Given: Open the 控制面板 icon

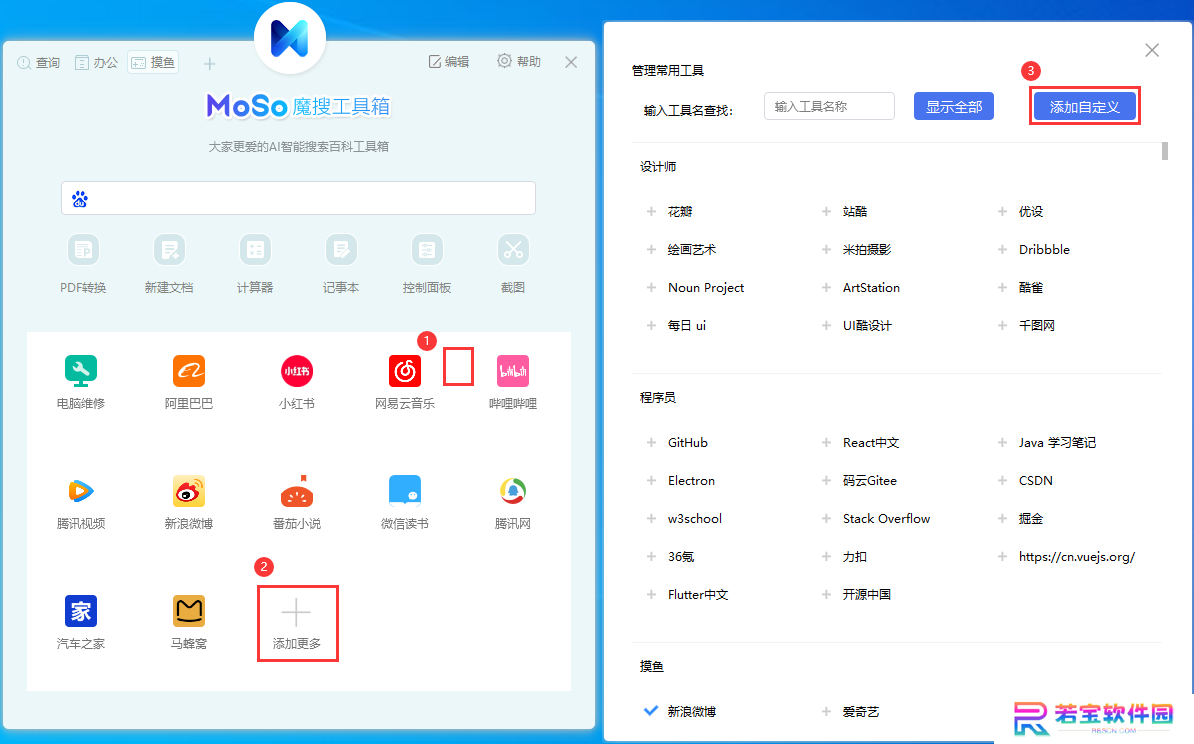Looking at the screenshot, I should click(427, 250).
